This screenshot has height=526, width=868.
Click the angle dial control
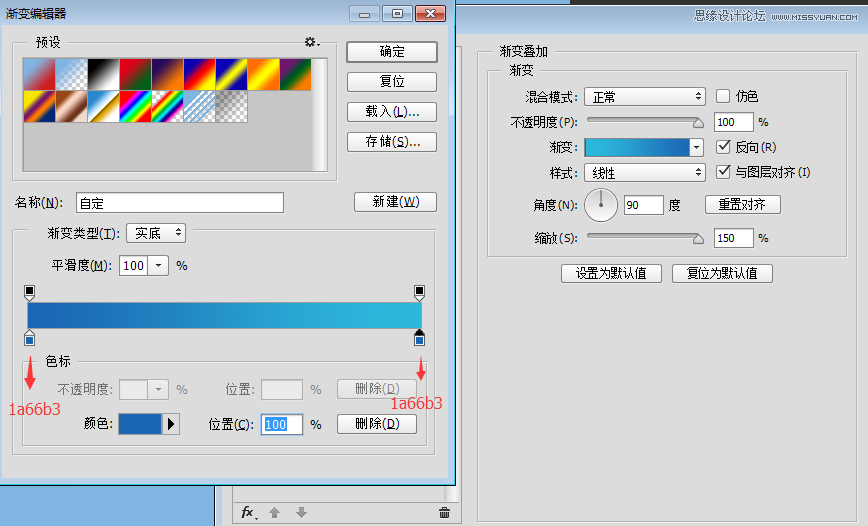(601, 205)
